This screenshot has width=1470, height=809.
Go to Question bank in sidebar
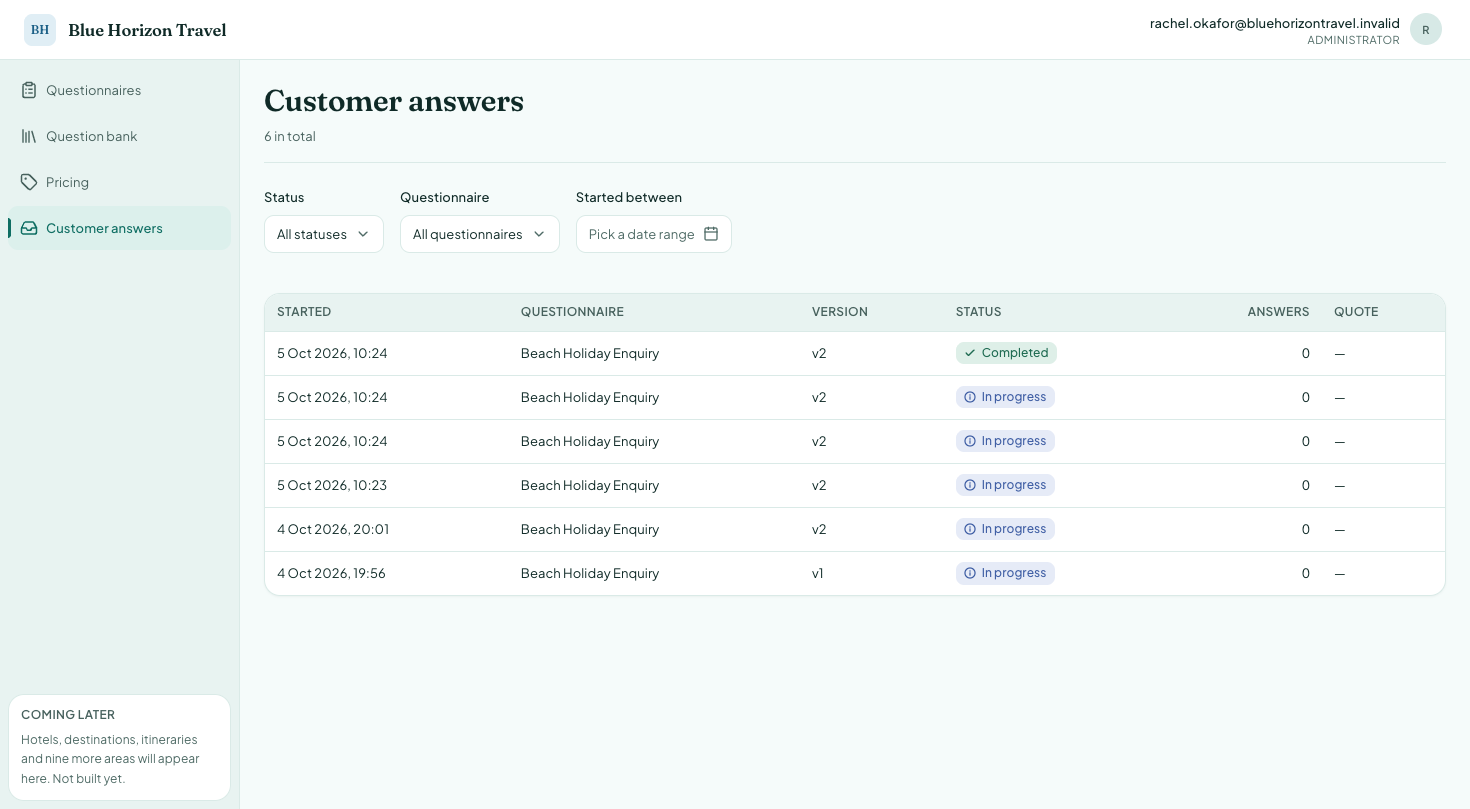coord(120,136)
